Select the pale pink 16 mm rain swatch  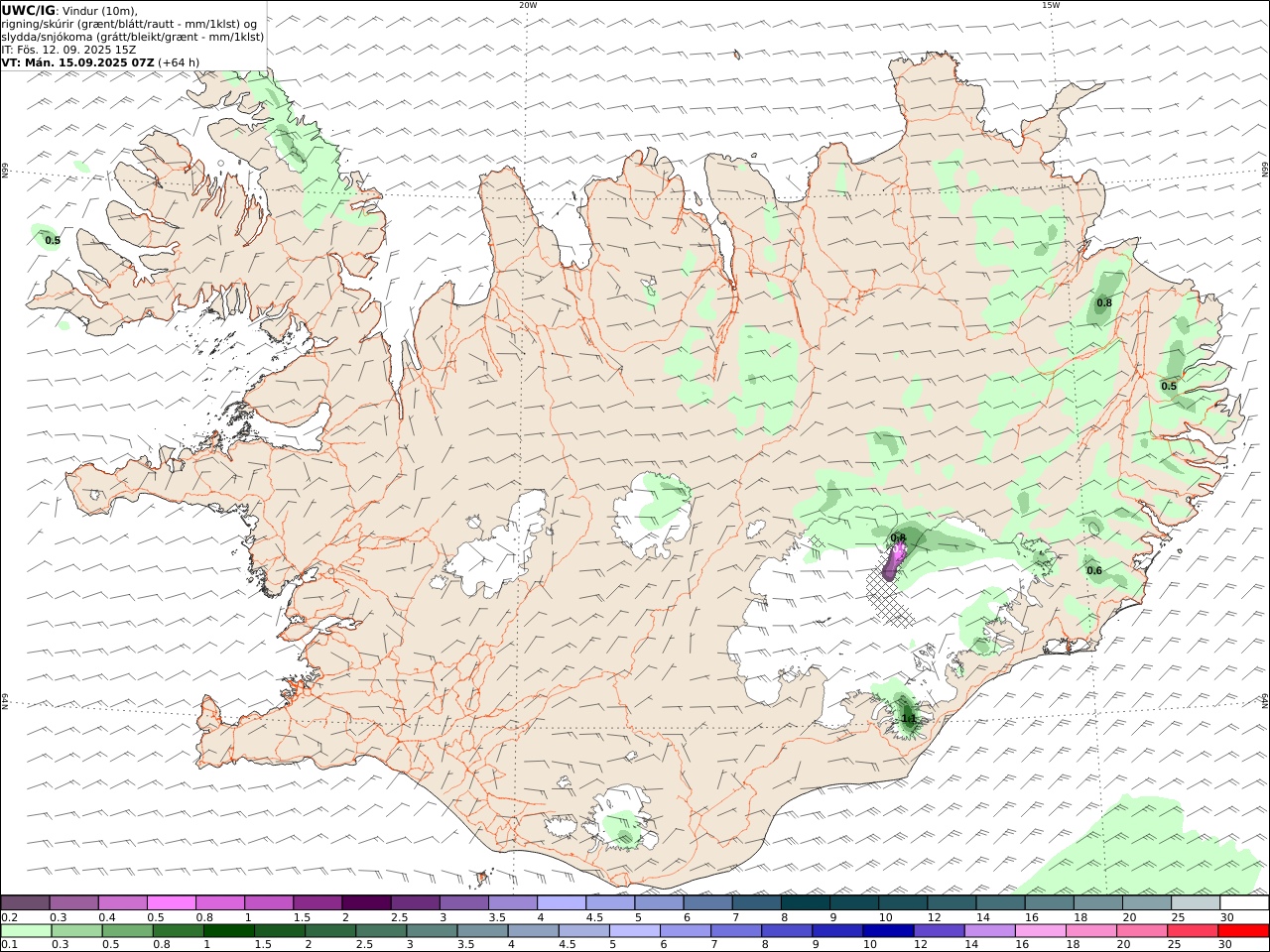coord(1041,930)
